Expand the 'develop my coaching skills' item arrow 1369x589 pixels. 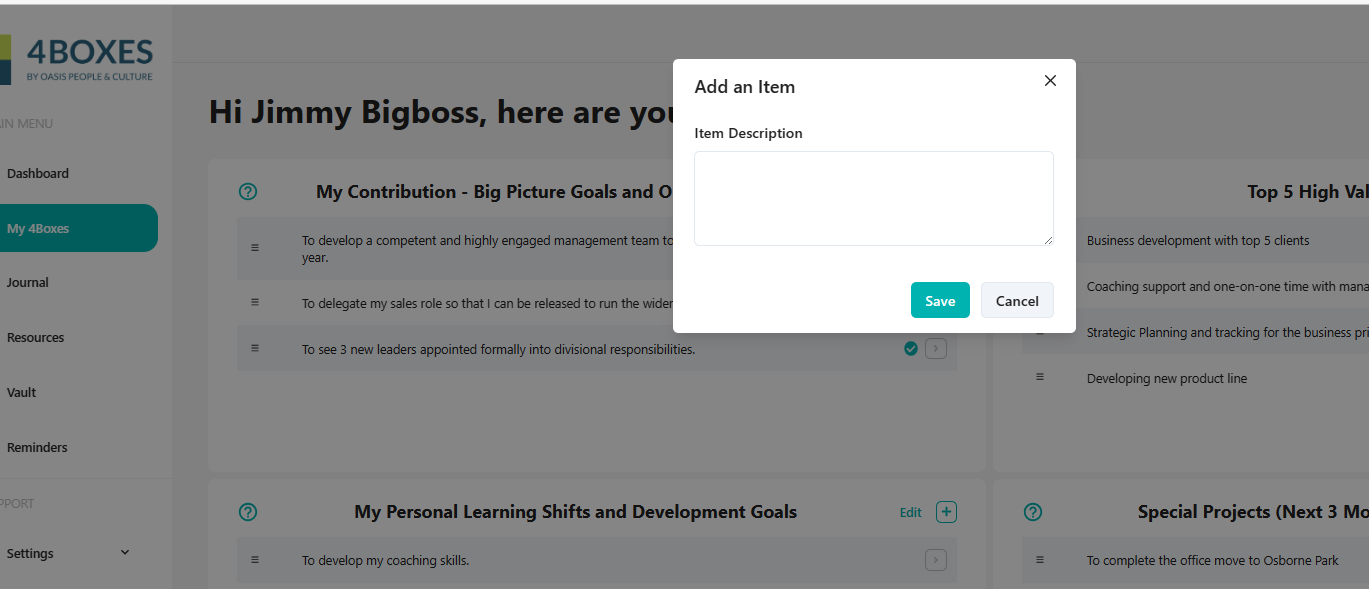936,560
